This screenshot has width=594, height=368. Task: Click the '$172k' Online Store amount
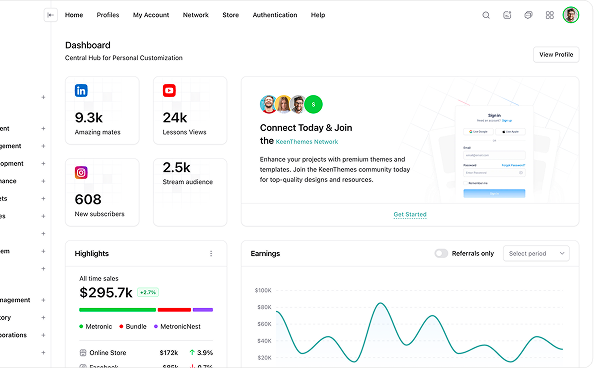pos(169,352)
